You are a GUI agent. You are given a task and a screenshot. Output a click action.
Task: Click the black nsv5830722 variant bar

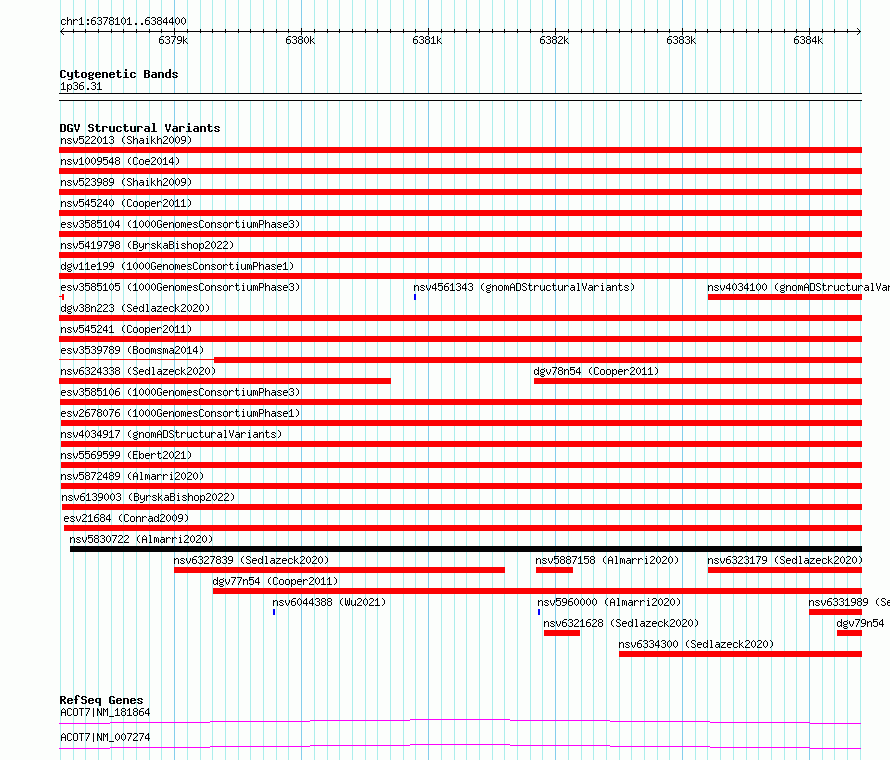466,549
